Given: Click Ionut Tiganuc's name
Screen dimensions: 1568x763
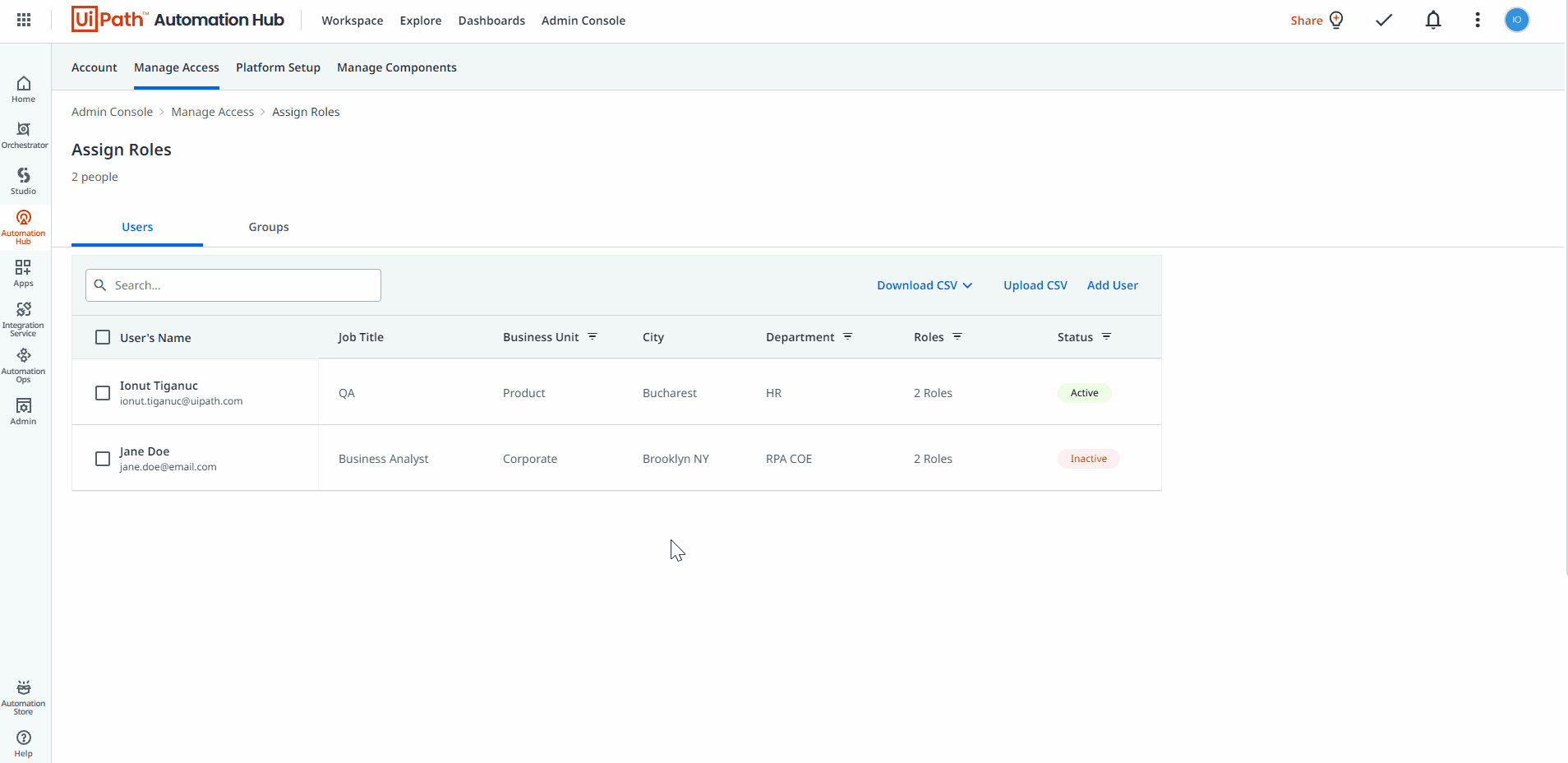Looking at the screenshot, I should (159, 386).
